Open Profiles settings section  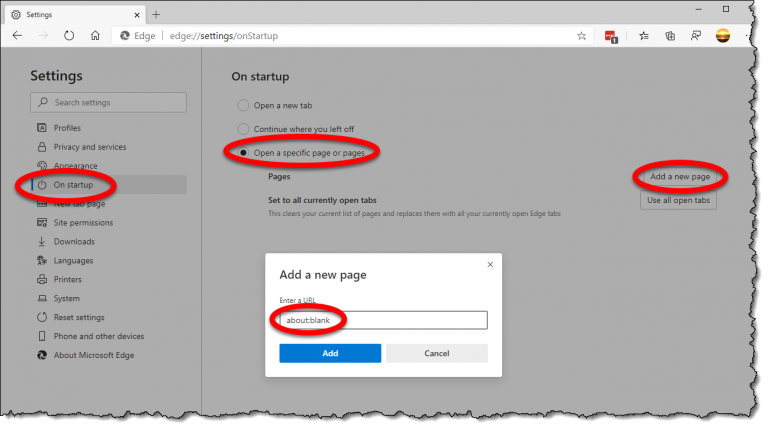coord(67,128)
